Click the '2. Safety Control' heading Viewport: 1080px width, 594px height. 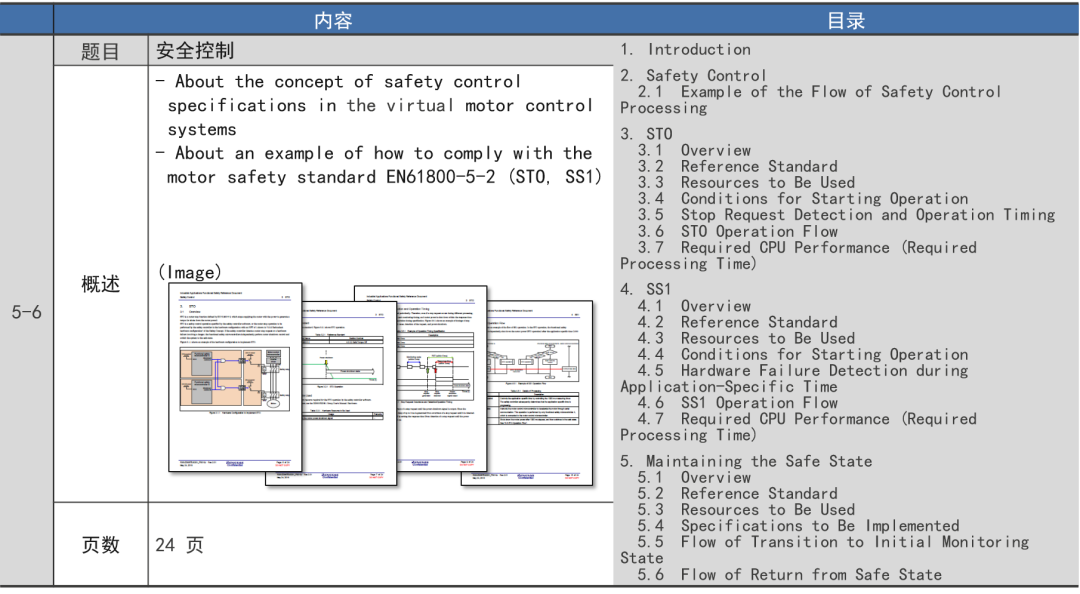(693, 75)
